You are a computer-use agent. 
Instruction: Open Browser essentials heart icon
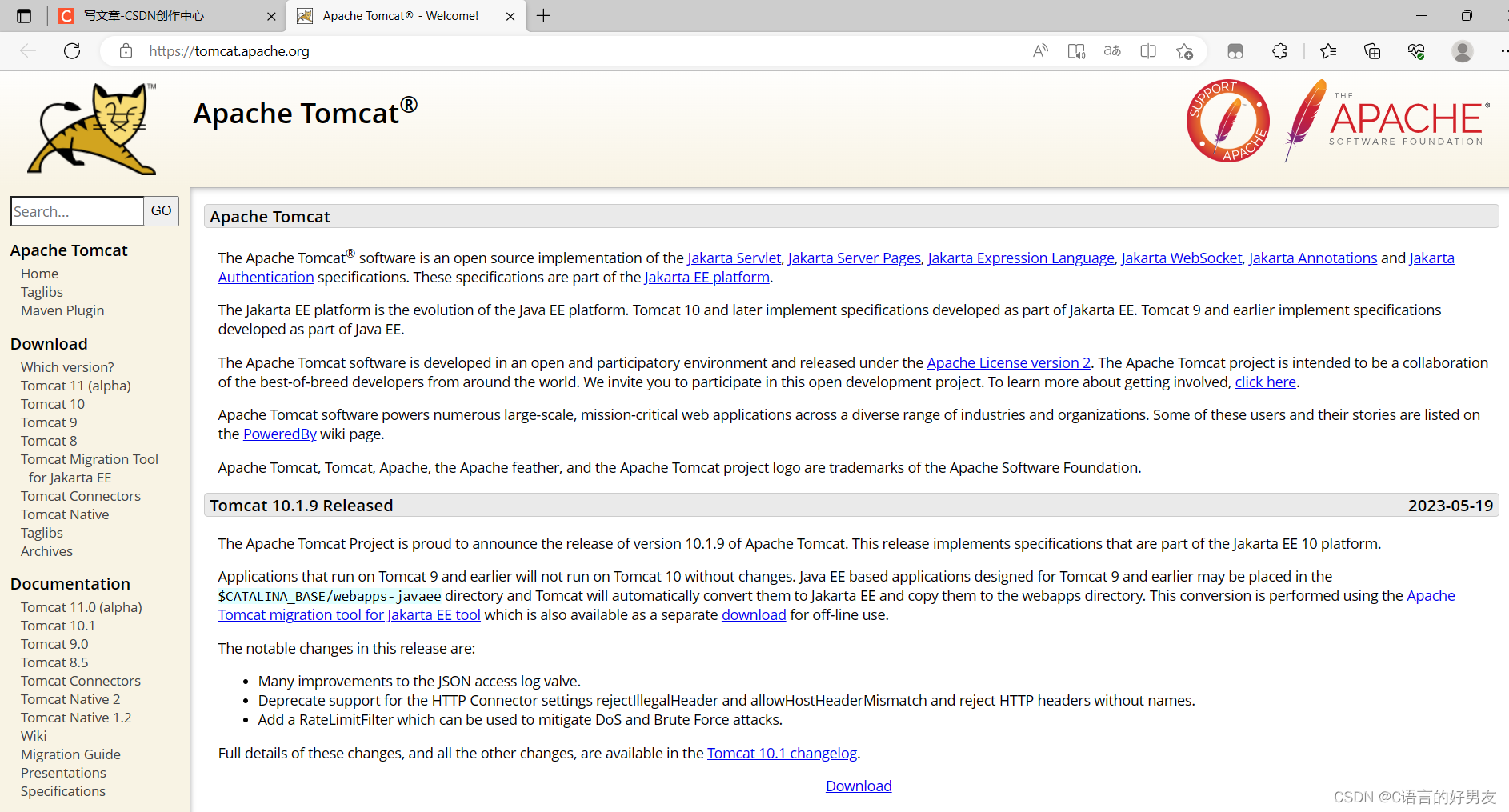(1415, 50)
